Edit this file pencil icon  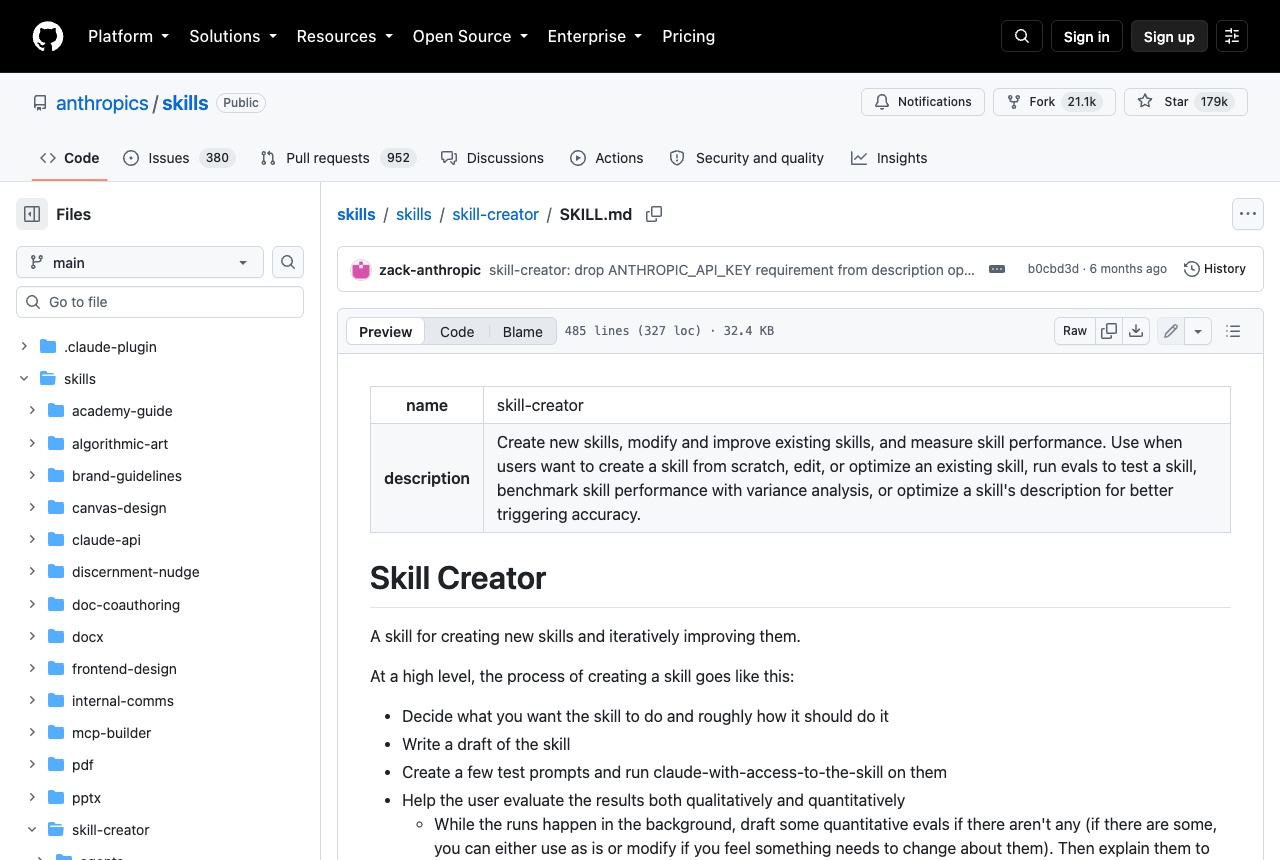pos(1171,331)
